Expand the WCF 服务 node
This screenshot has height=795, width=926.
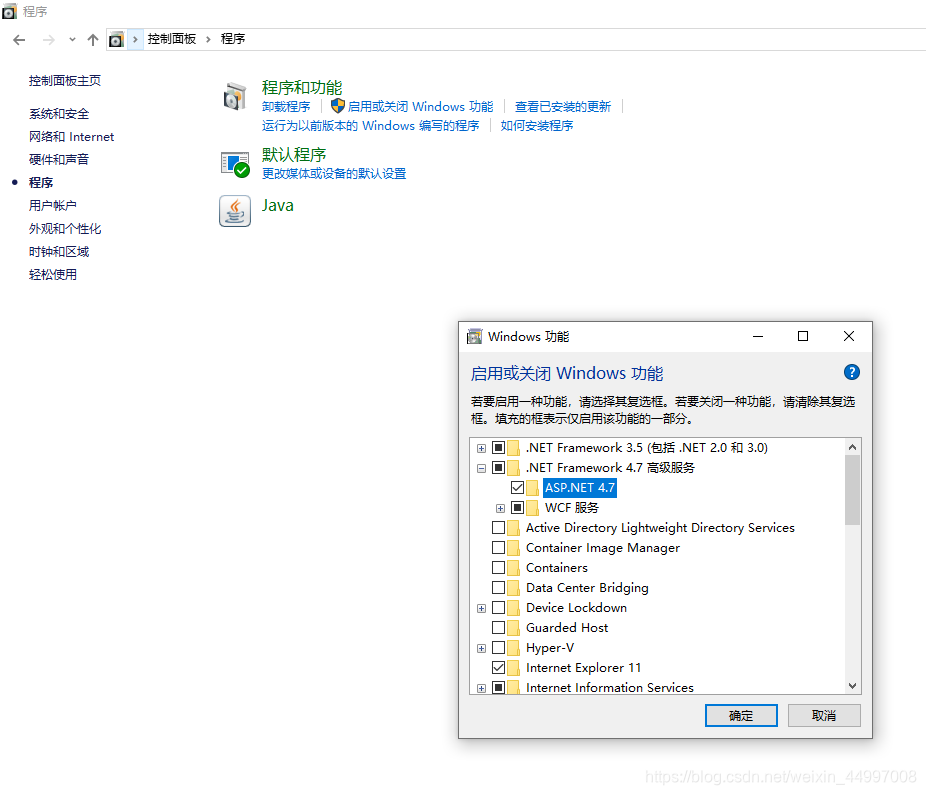pos(500,509)
